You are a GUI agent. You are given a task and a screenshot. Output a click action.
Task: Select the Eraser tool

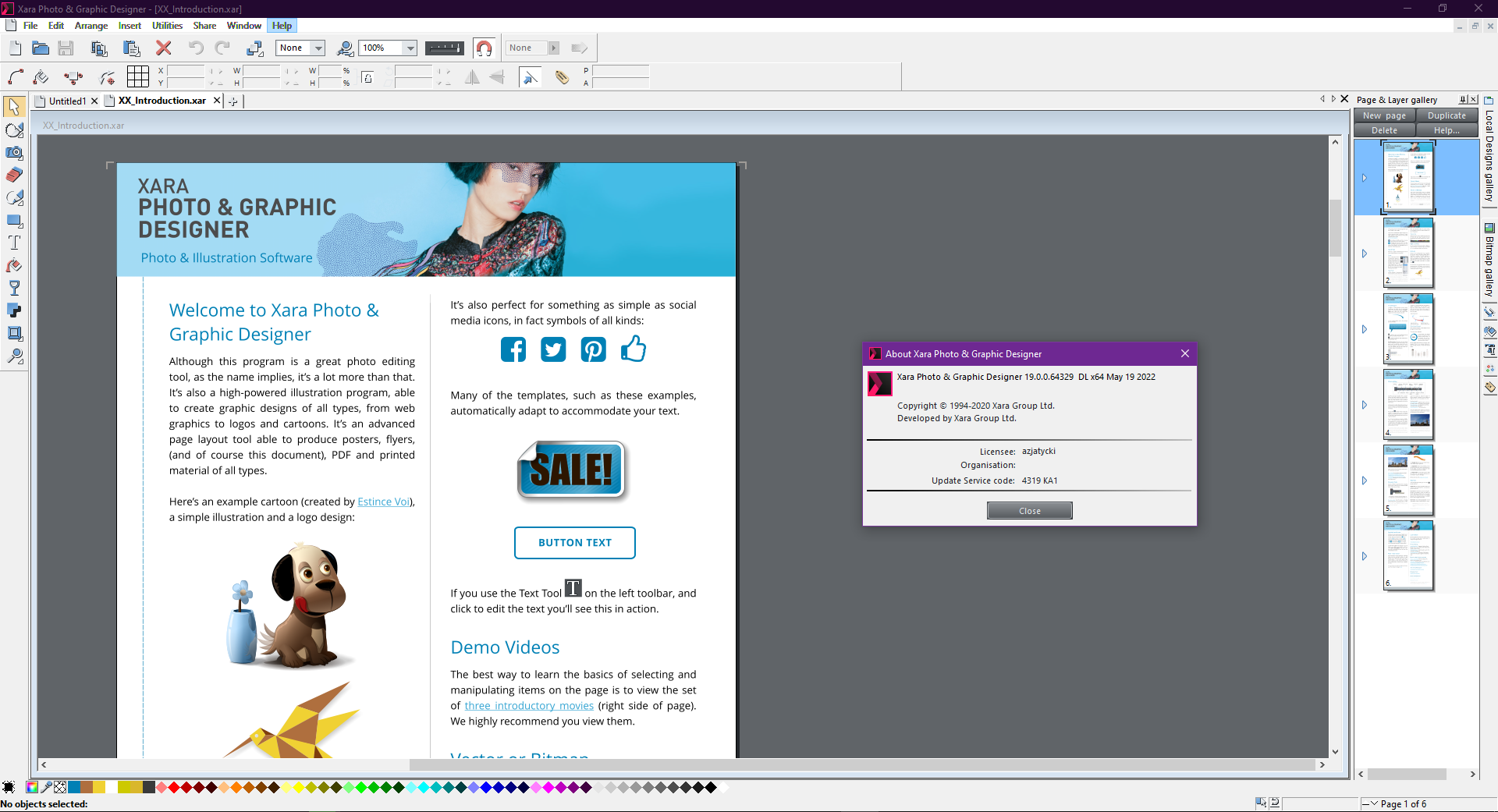coord(14,175)
